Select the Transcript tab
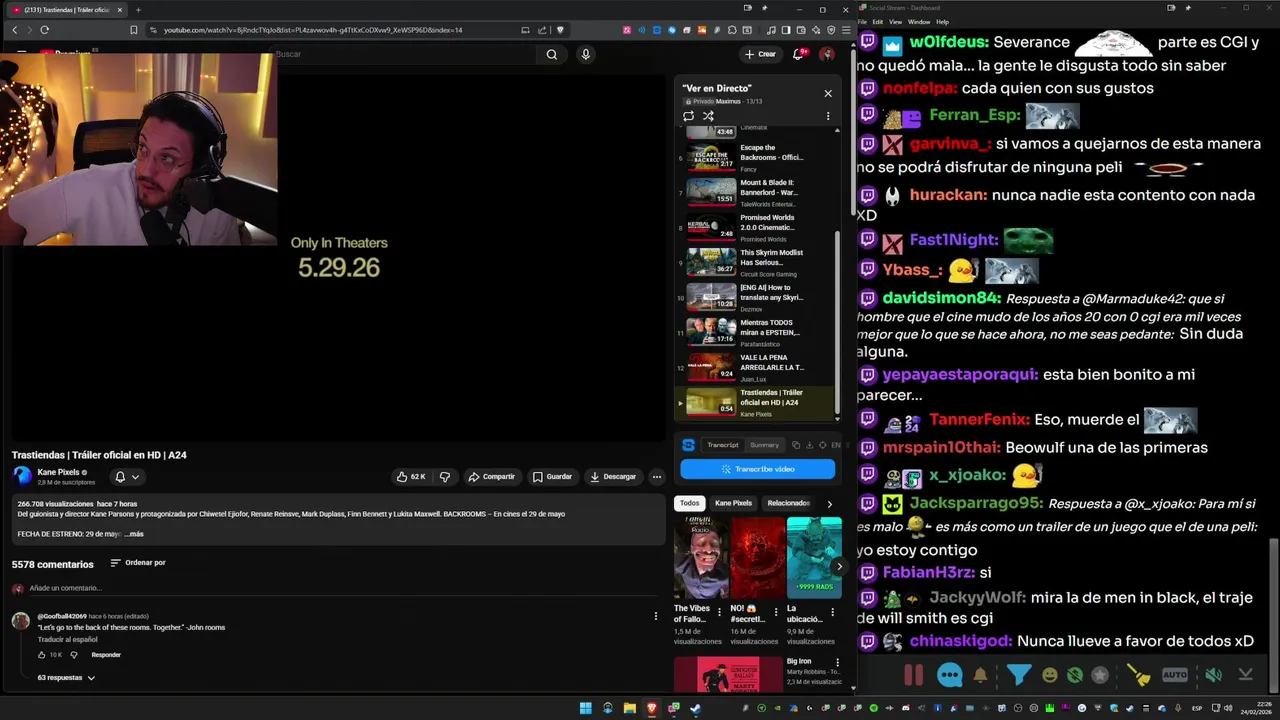Screen dimensions: 1280x720 pos(722,445)
